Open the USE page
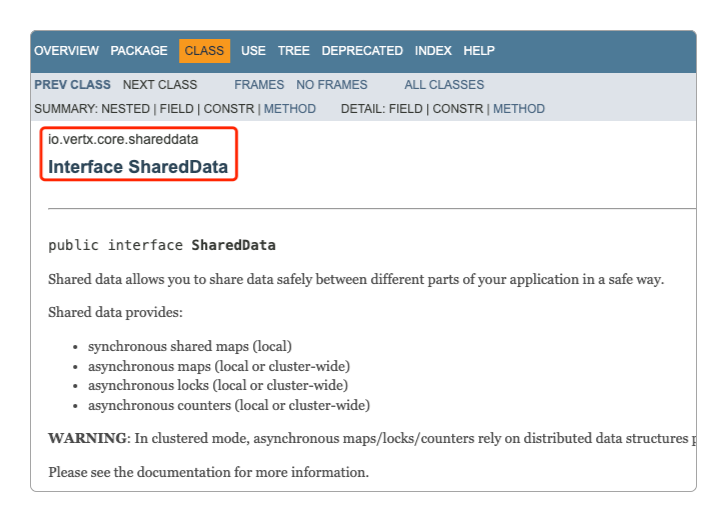Image resolution: width=727 pixels, height=522 pixels. tap(253, 51)
